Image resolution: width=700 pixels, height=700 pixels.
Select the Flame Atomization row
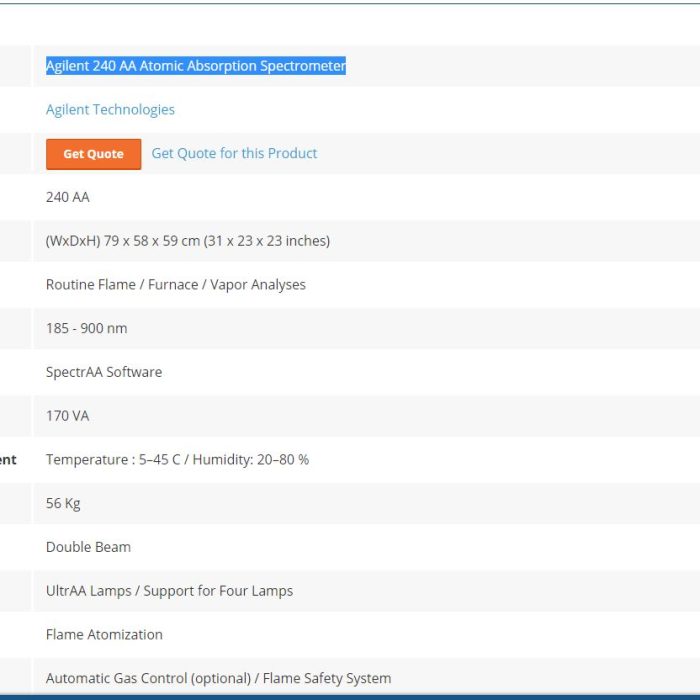(104, 635)
